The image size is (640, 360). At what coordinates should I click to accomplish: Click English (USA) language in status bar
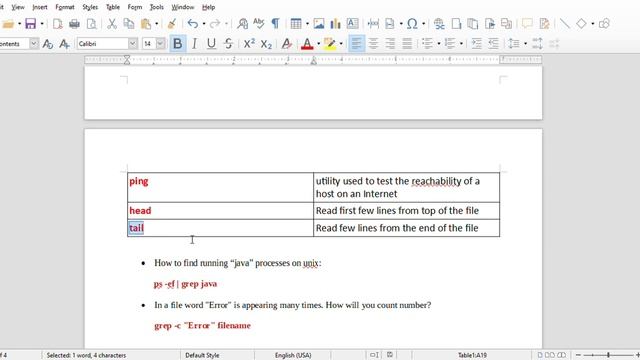293,356
